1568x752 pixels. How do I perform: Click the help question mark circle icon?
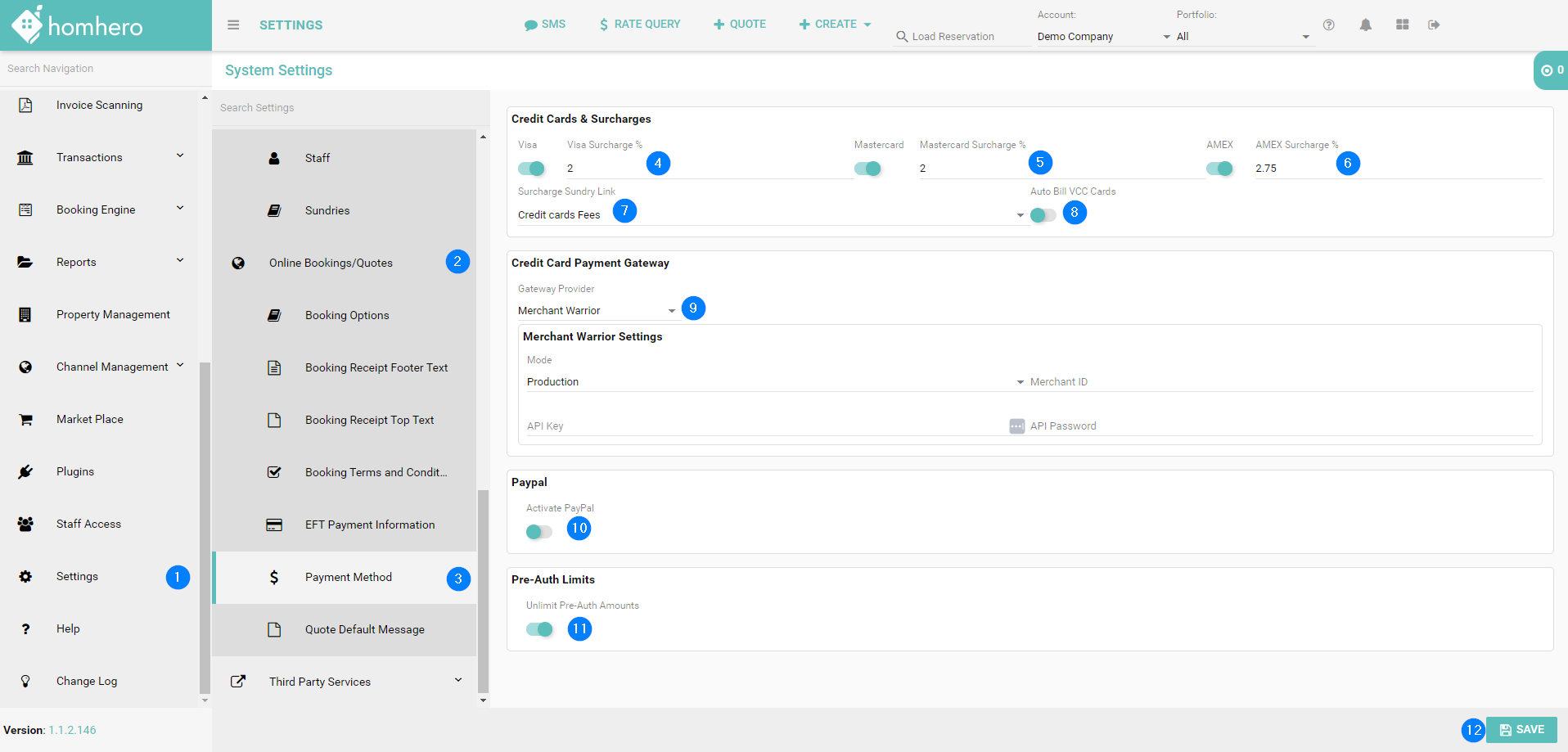click(x=1329, y=25)
